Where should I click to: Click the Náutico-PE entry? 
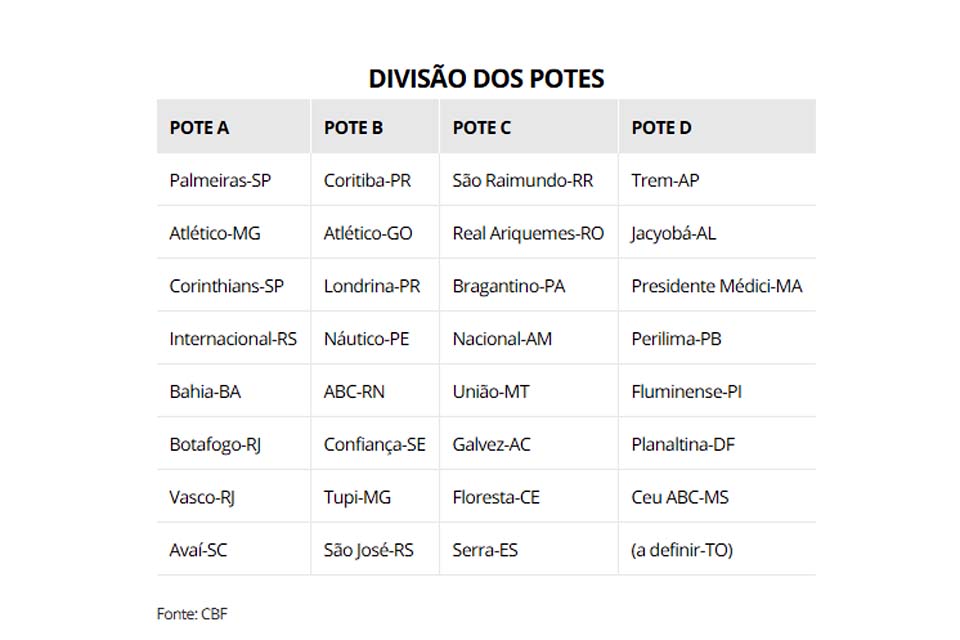(366, 339)
